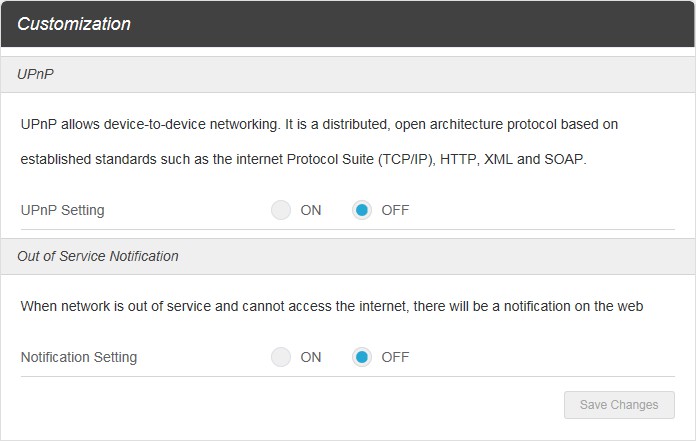Click the Notification Setting label
The image size is (696, 441).
click(x=79, y=357)
